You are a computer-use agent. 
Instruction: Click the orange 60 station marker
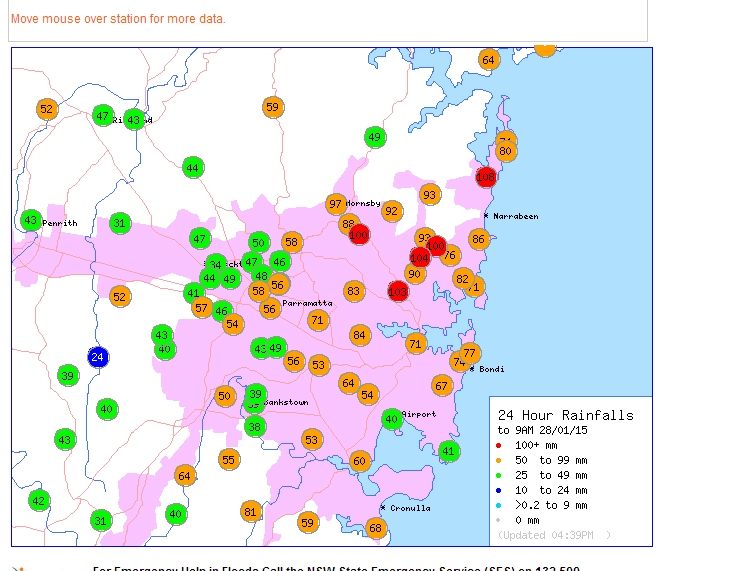point(360,461)
